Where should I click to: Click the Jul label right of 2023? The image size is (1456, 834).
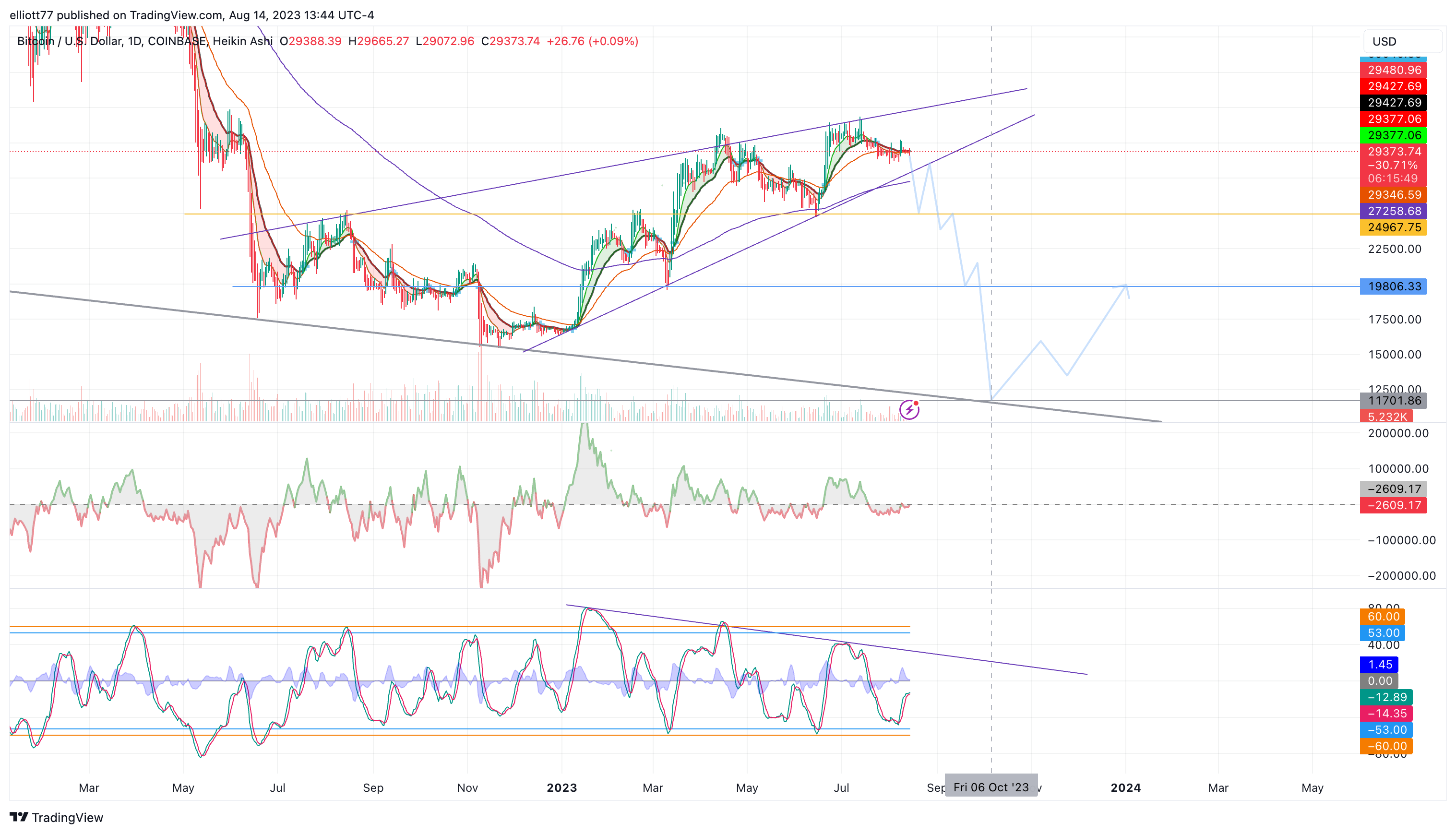[841, 787]
